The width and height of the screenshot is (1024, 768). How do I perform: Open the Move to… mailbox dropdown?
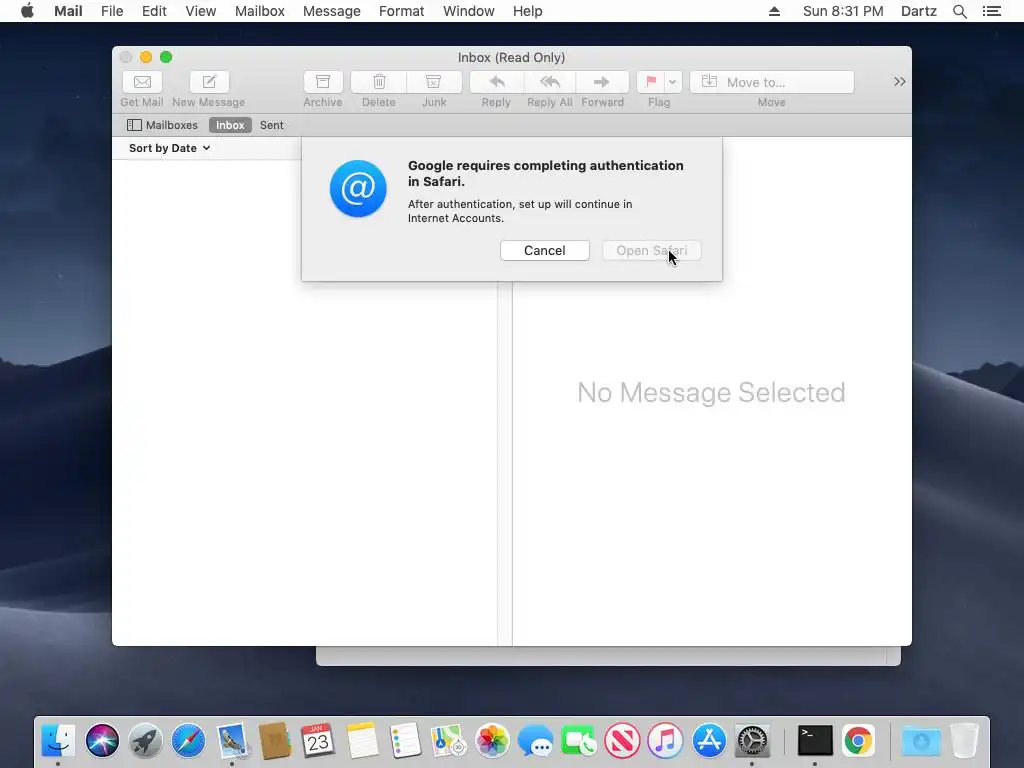[x=772, y=82]
